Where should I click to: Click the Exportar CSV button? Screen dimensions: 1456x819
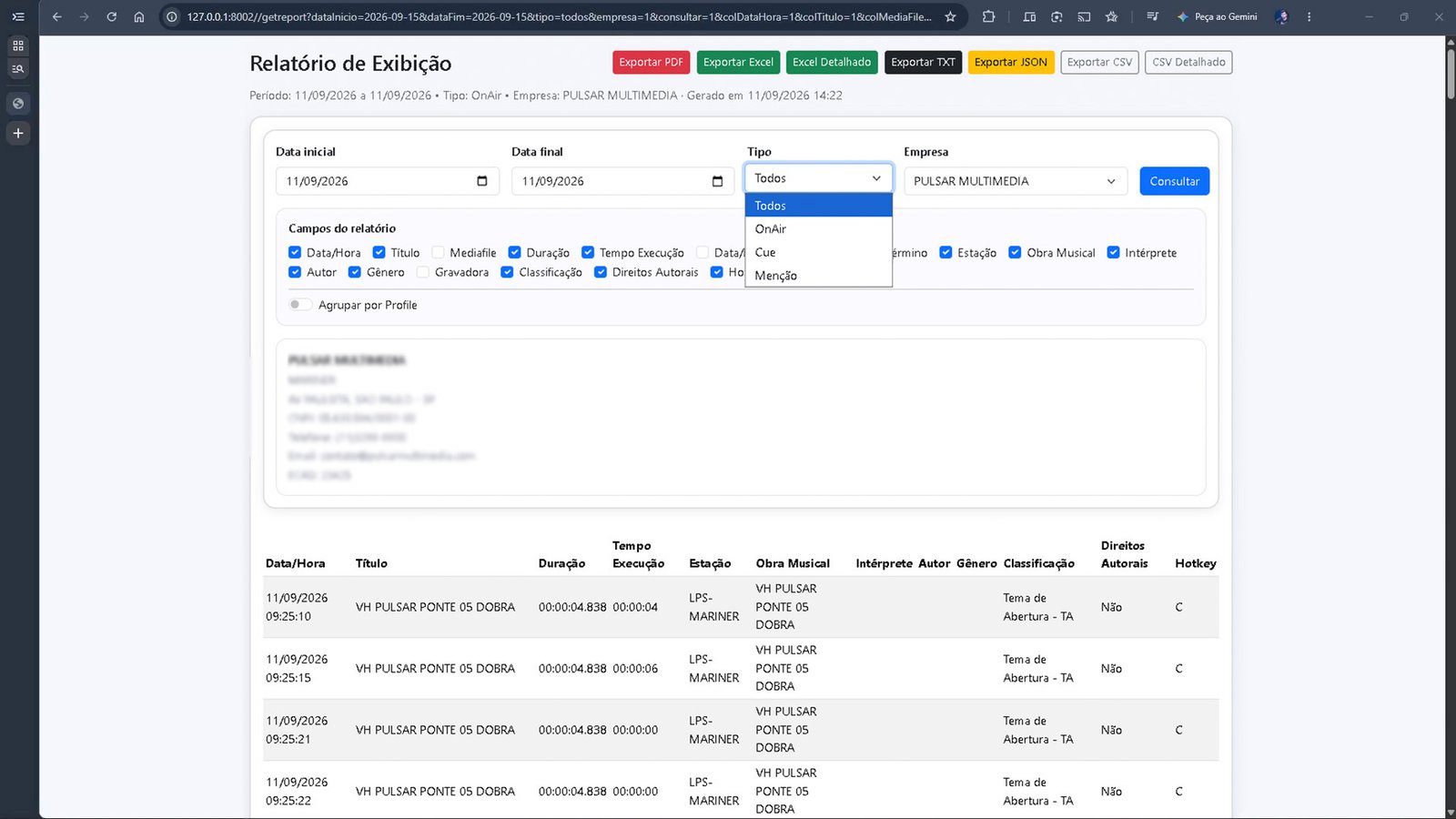[1099, 62]
